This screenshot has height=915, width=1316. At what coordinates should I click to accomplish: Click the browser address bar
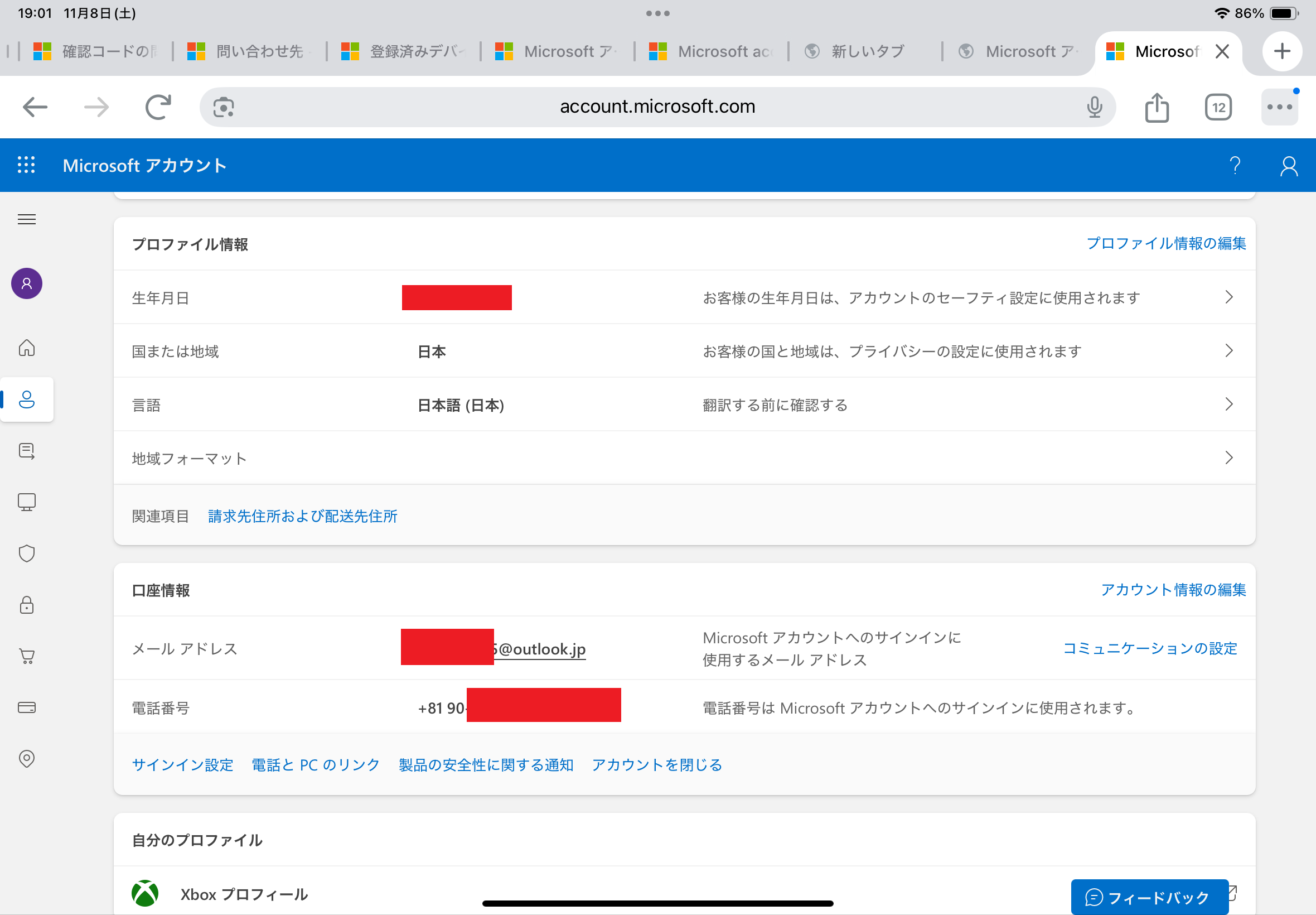click(x=657, y=106)
